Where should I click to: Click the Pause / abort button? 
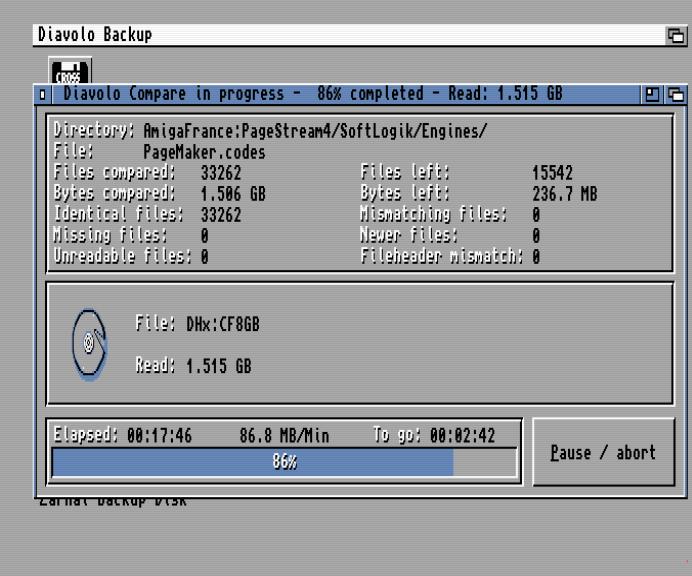coord(603,452)
